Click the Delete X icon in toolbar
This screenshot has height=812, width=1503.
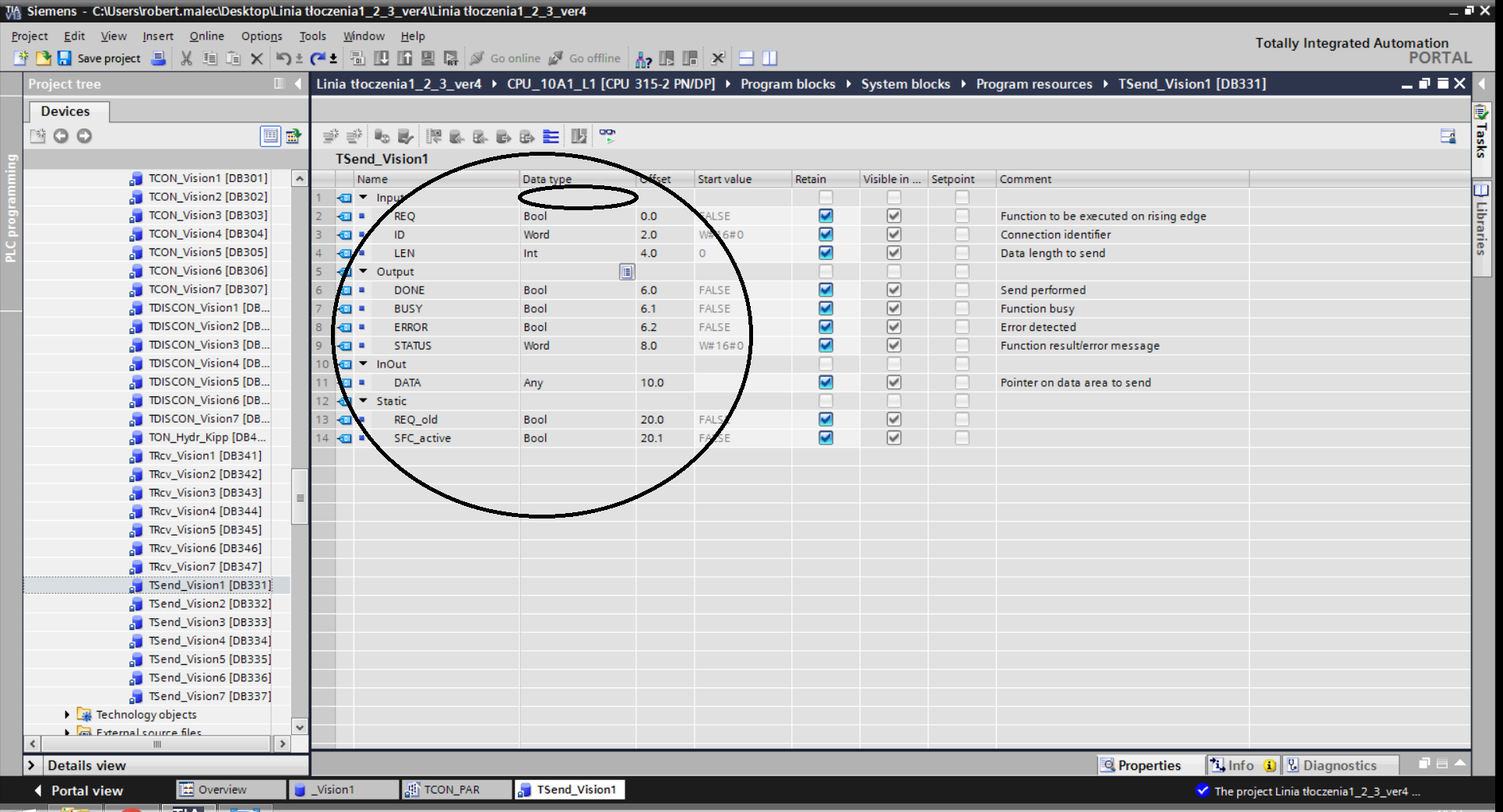point(256,58)
